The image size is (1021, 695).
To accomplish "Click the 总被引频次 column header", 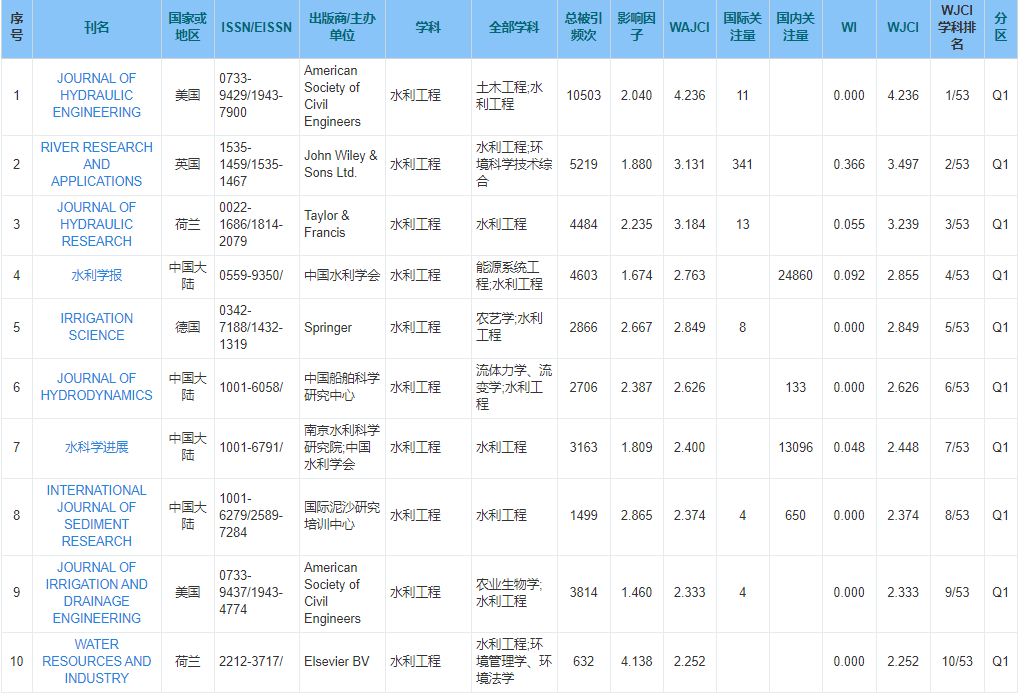I will (583, 27).
